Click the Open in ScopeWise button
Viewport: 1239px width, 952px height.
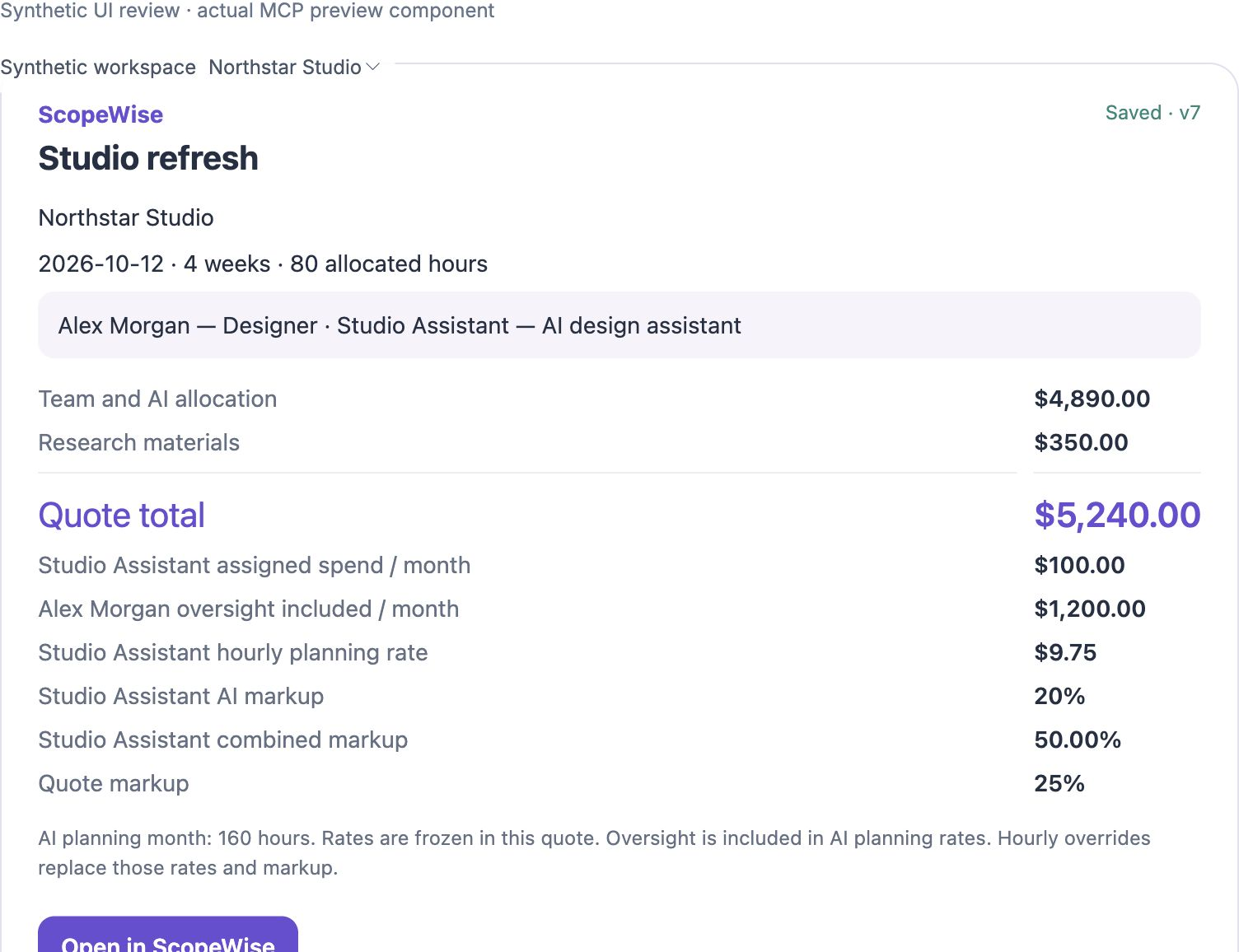[168, 935]
